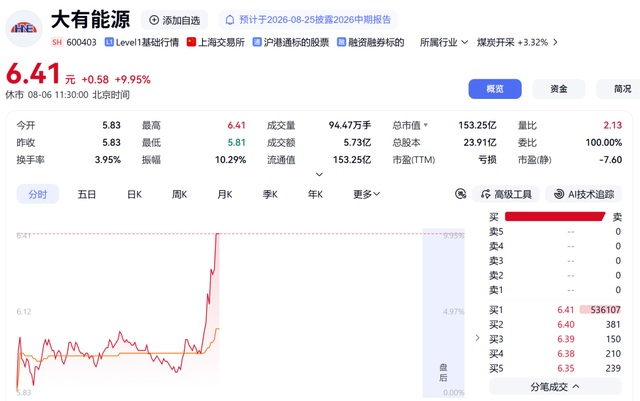
Task: Click the 卖5 row label
Action: click(x=496, y=232)
